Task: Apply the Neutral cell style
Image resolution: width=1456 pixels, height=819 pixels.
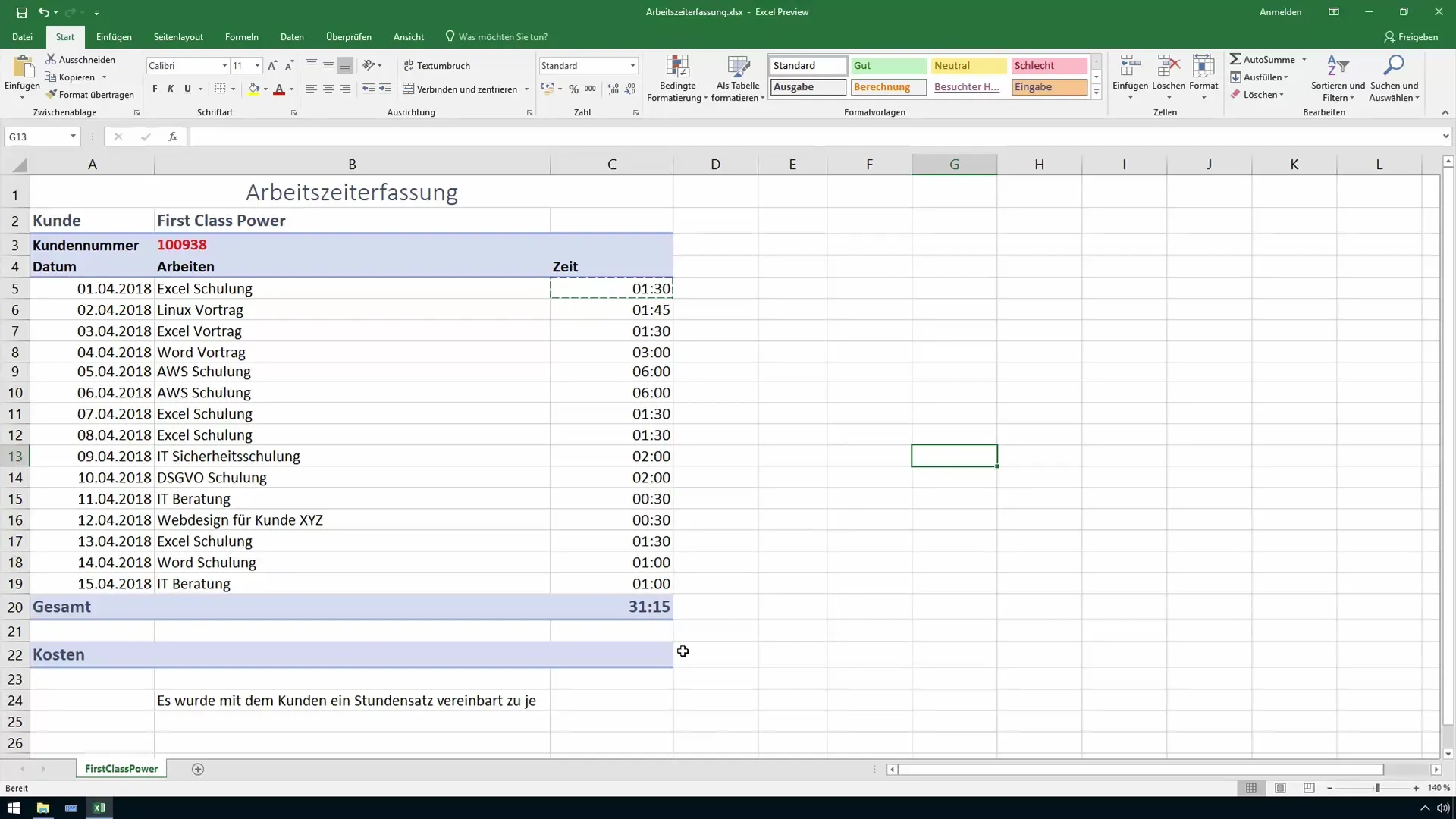Action: 968,66
